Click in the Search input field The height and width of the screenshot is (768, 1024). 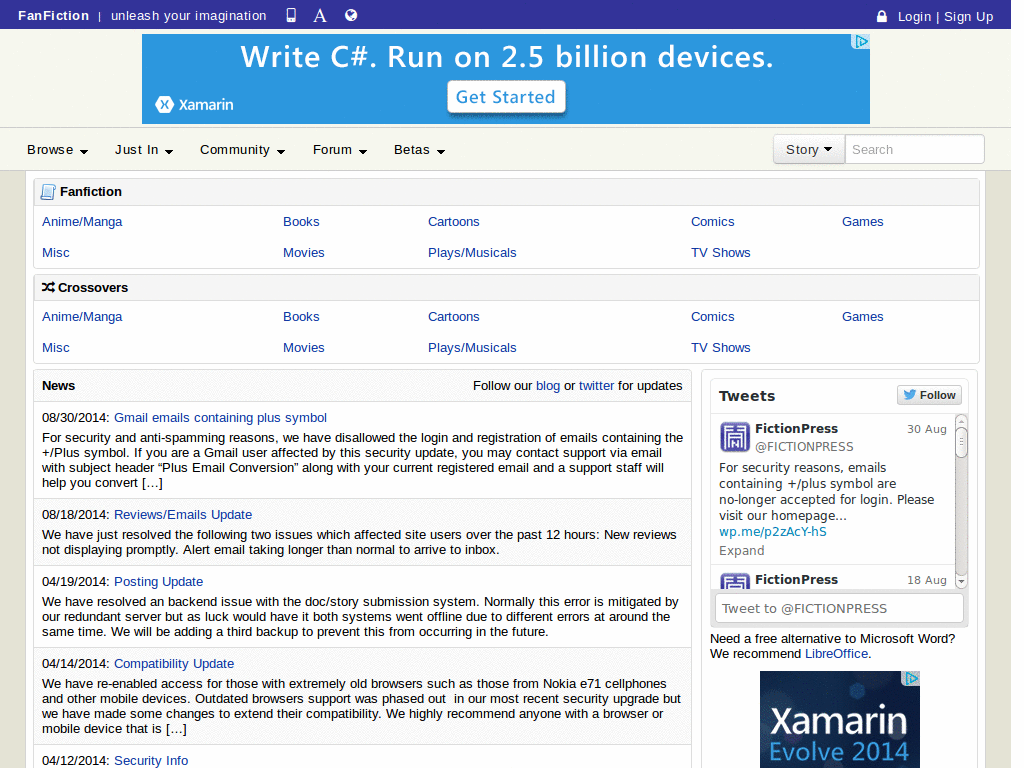(x=915, y=150)
